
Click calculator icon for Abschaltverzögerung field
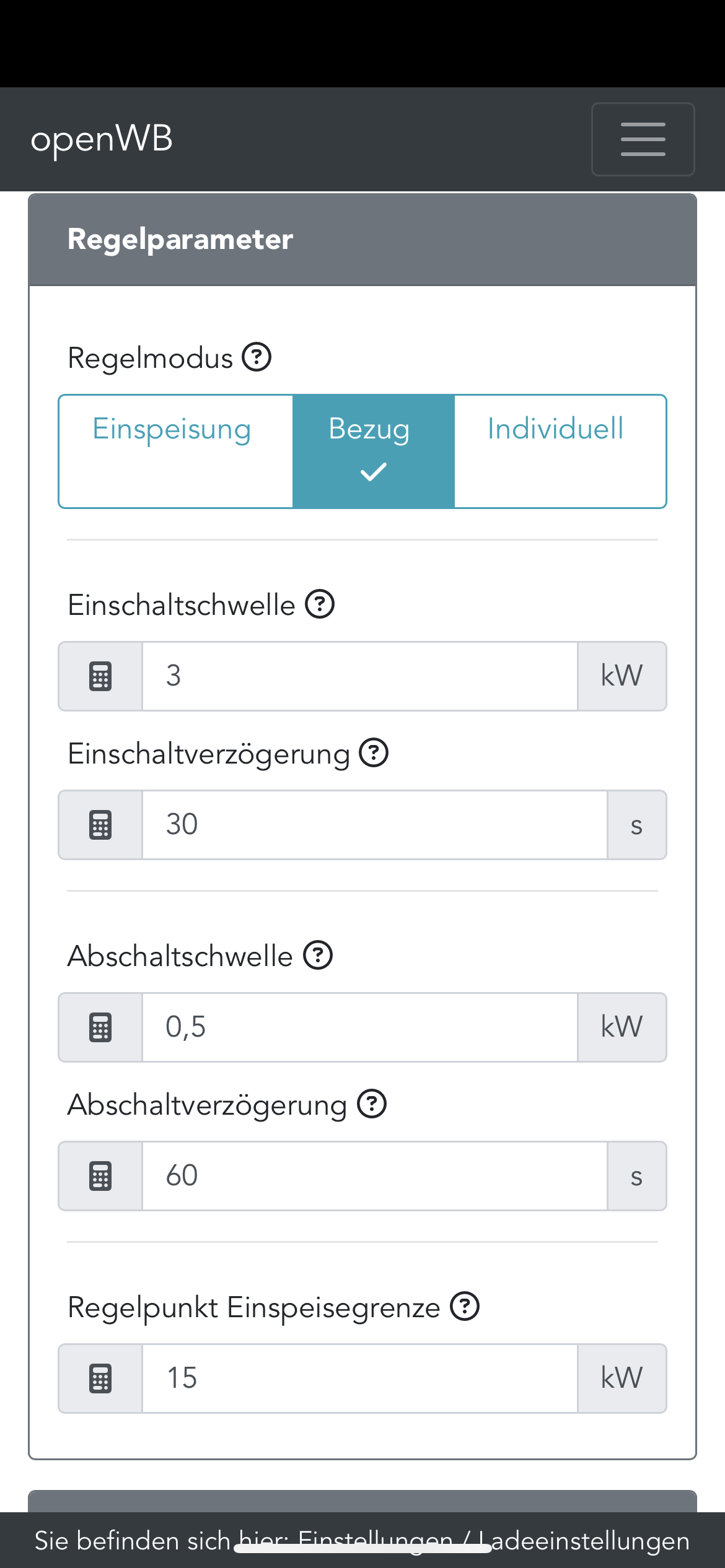click(x=100, y=1176)
